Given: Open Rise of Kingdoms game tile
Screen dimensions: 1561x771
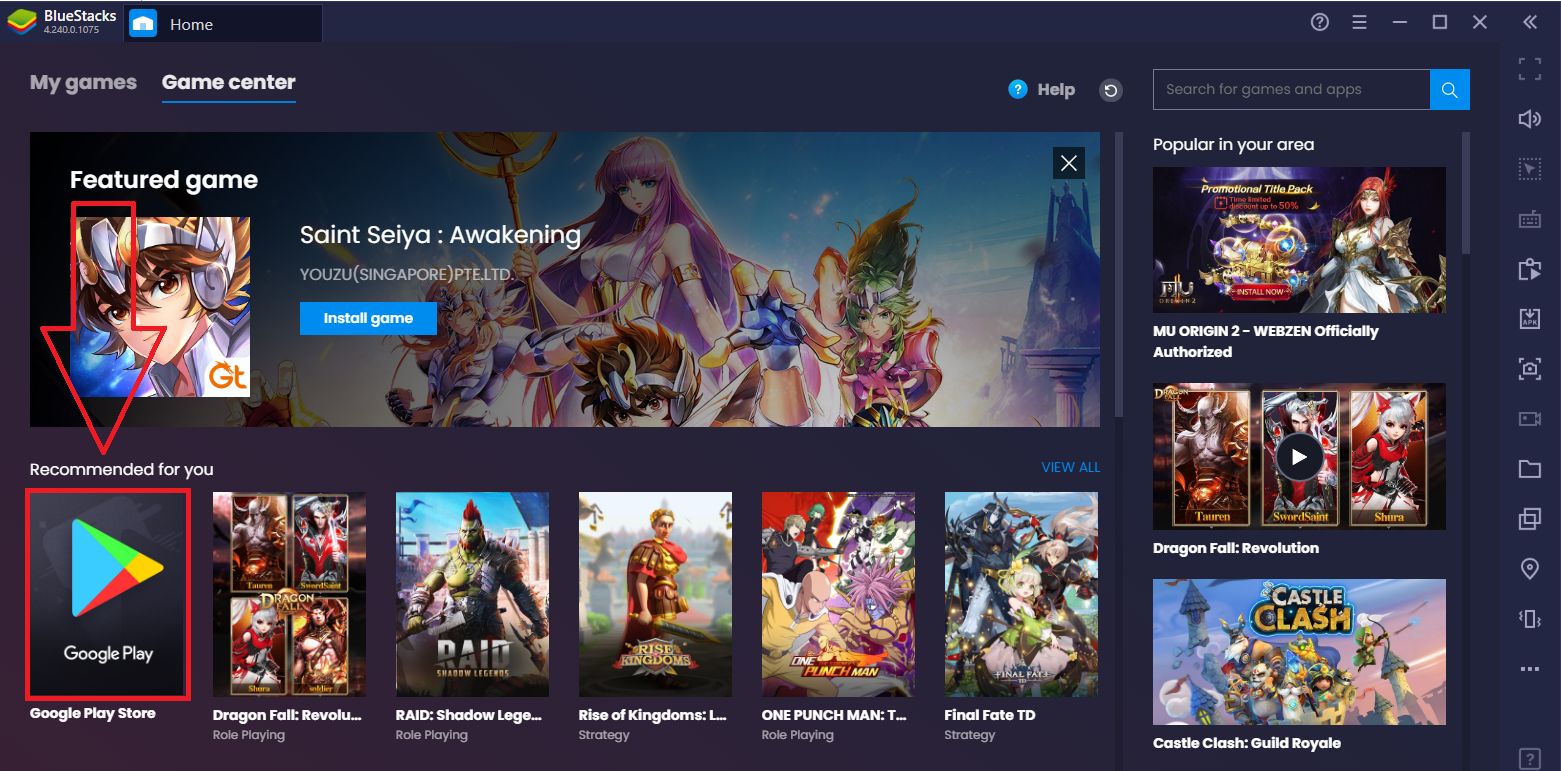Looking at the screenshot, I should (655, 594).
